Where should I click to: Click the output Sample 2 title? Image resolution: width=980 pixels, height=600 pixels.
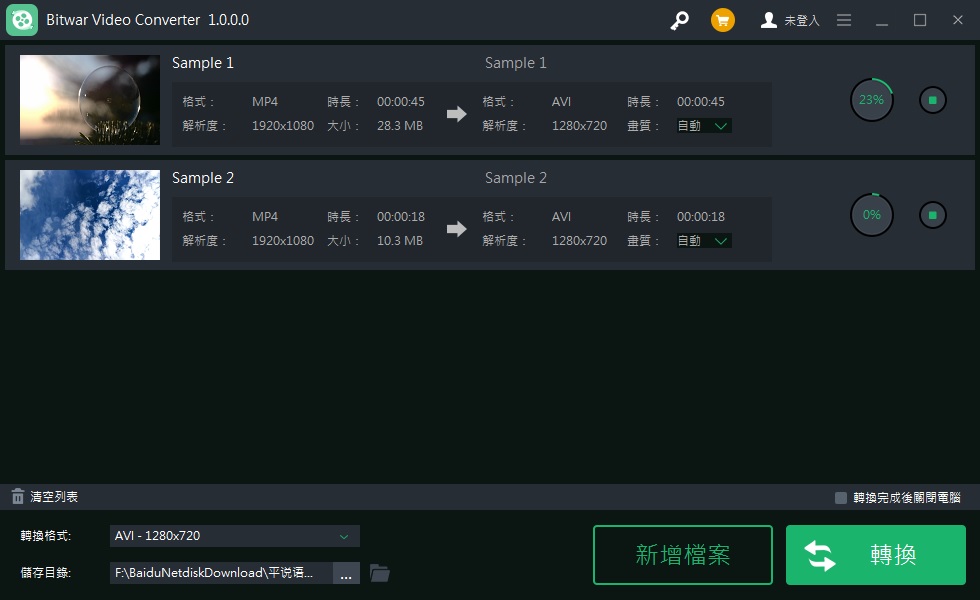[516, 178]
